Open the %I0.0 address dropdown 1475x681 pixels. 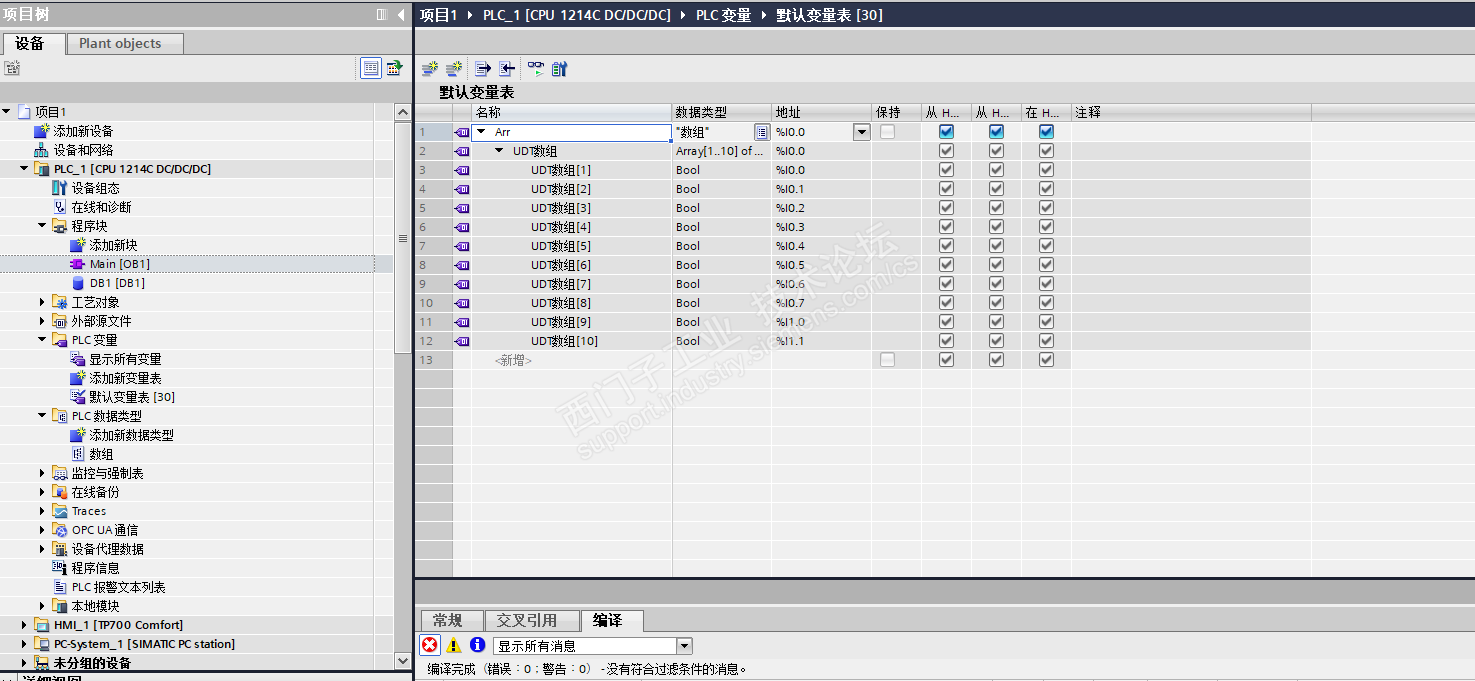(861, 132)
